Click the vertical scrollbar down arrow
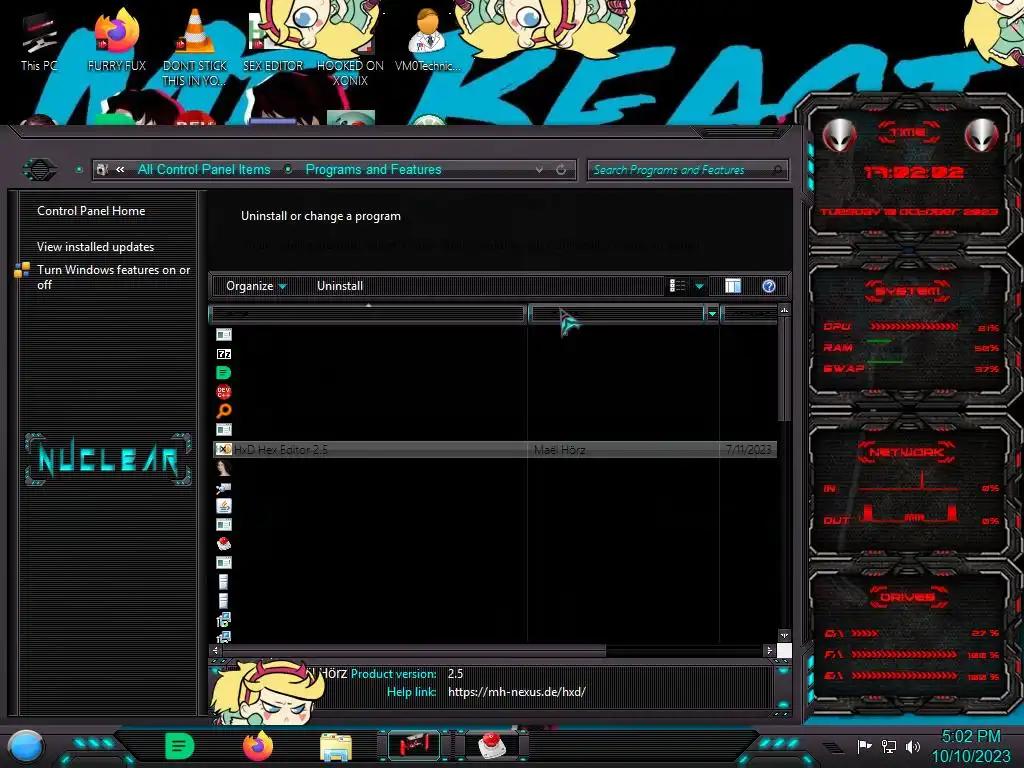1024x768 pixels. point(784,635)
